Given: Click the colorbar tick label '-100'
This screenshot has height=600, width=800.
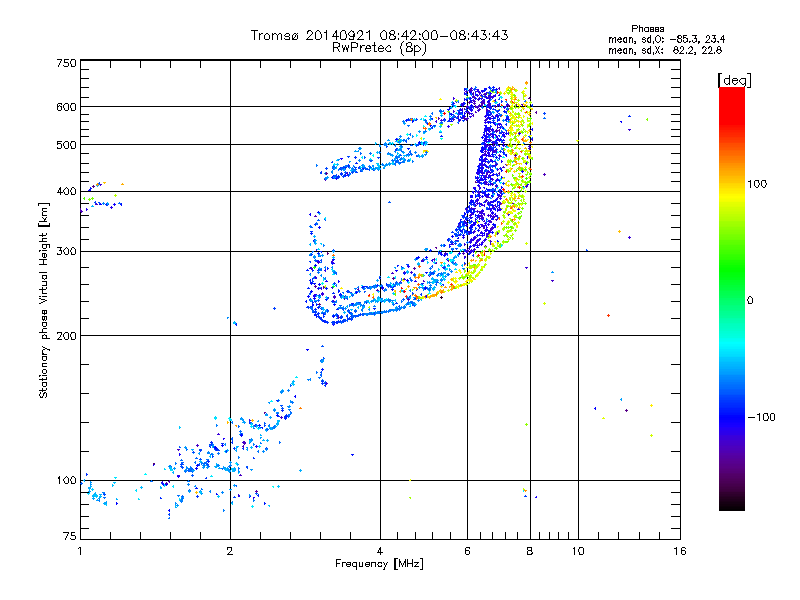Looking at the screenshot, I should [762, 417].
